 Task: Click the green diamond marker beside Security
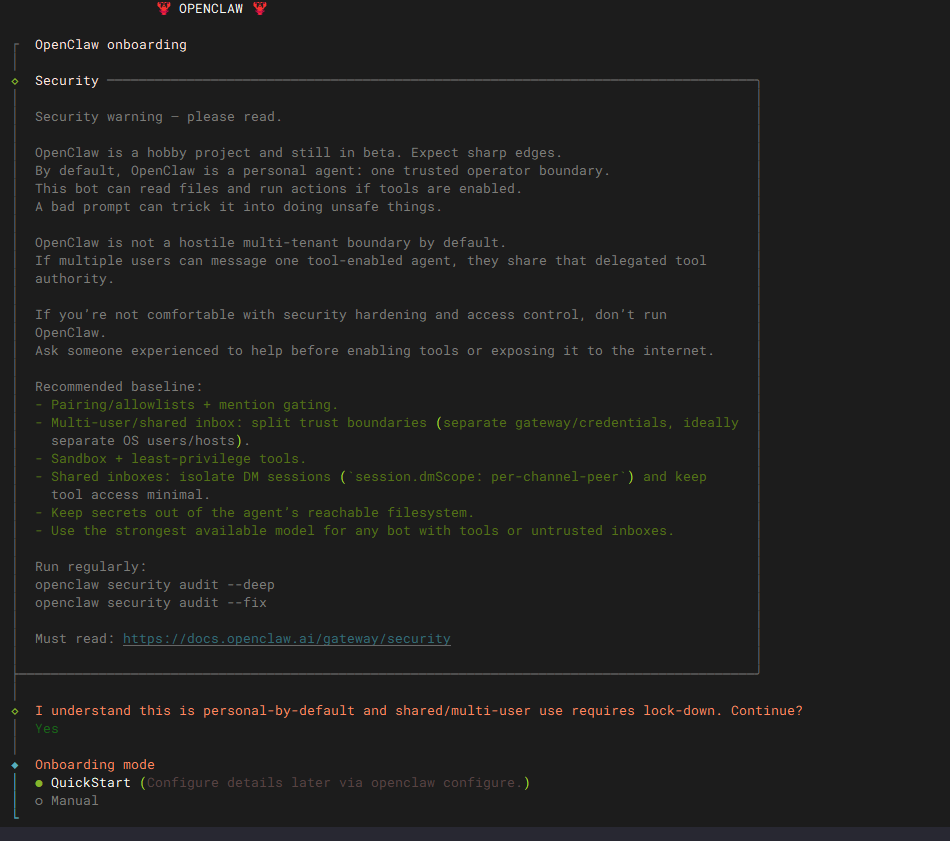click(x=15, y=81)
